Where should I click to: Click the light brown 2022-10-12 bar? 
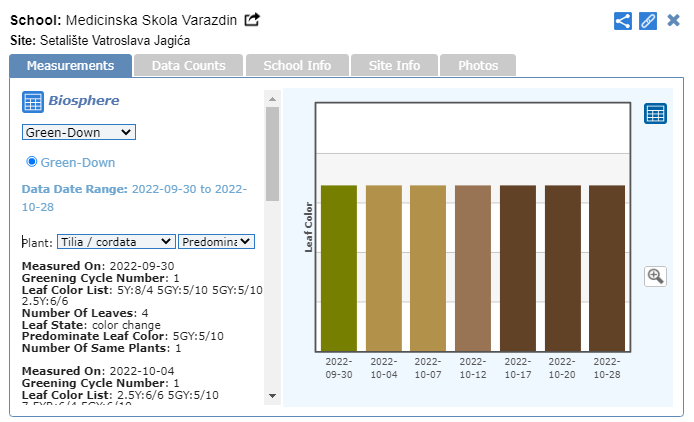pyautogui.click(x=473, y=268)
